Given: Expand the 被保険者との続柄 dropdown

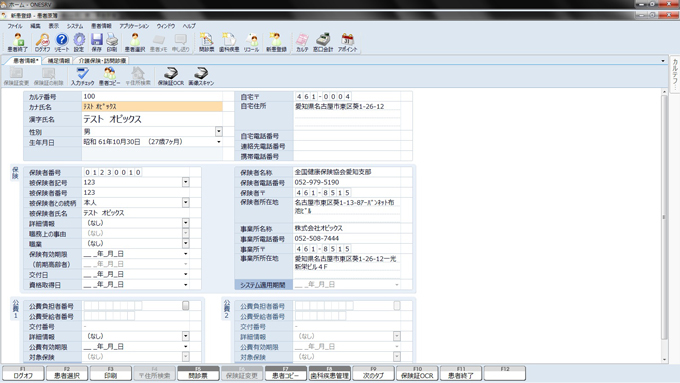Looking at the screenshot, I should [186, 203].
